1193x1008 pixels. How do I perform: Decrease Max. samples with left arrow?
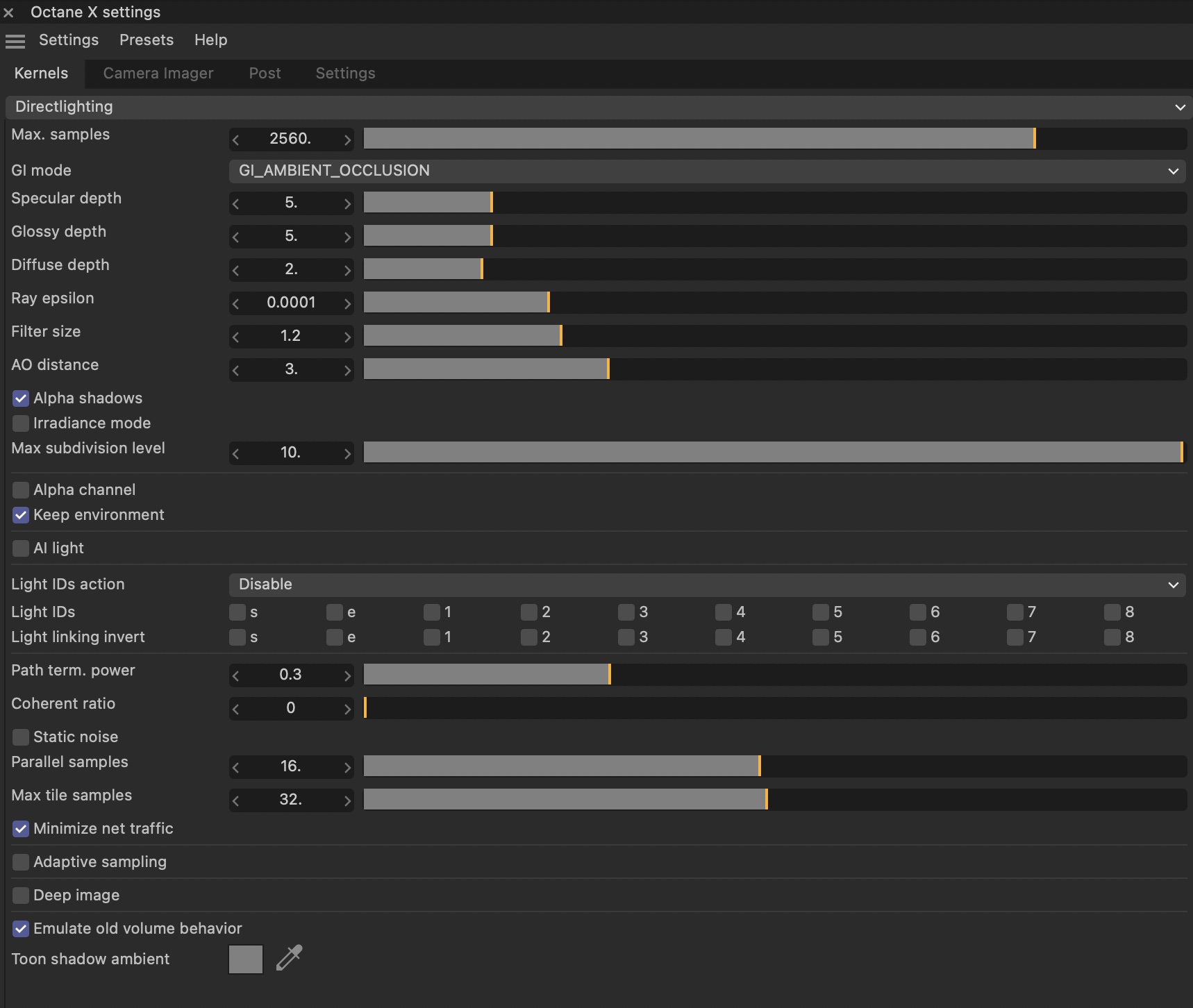pyautogui.click(x=236, y=140)
